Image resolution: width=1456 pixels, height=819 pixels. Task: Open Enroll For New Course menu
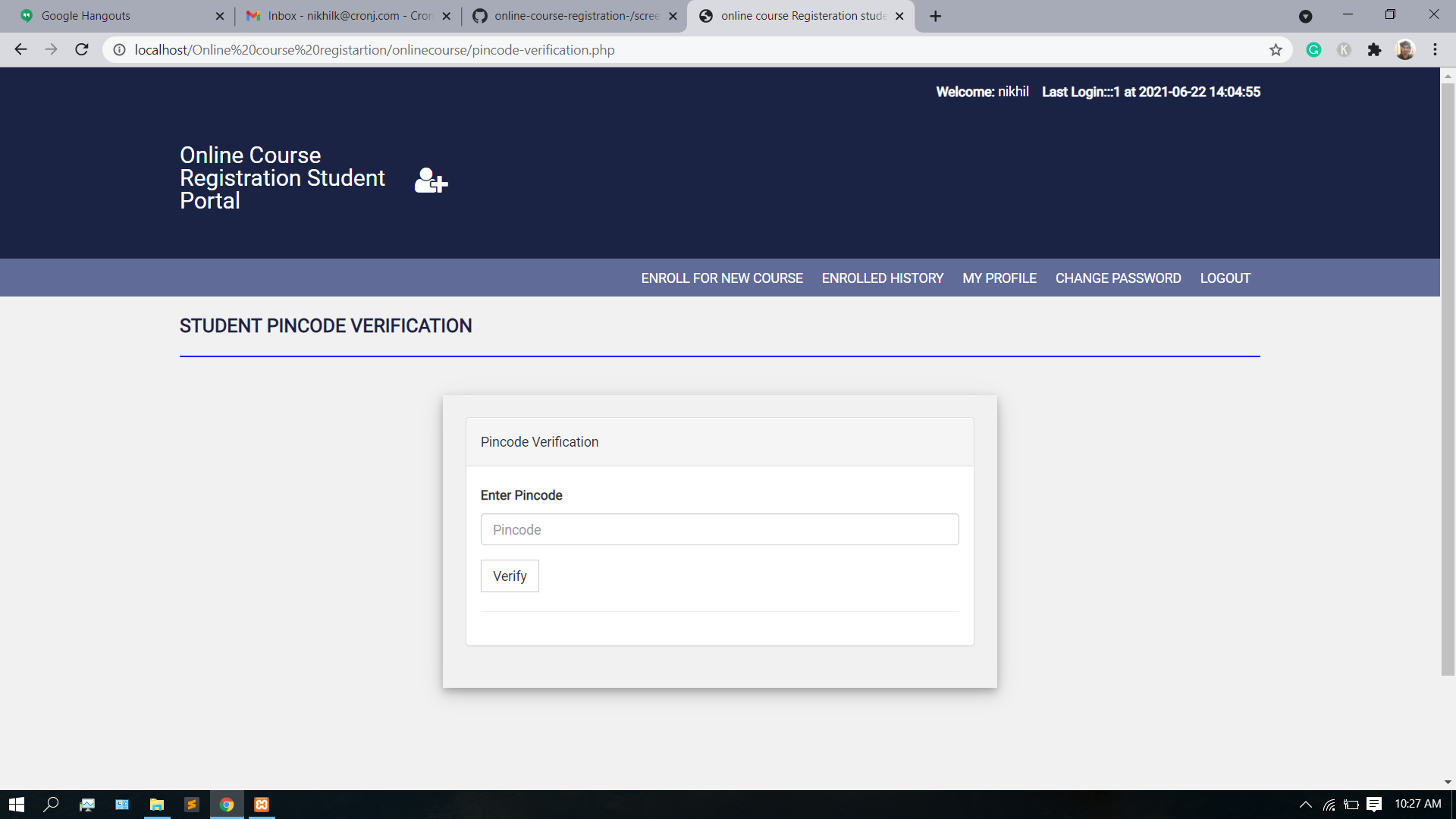coord(721,278)
